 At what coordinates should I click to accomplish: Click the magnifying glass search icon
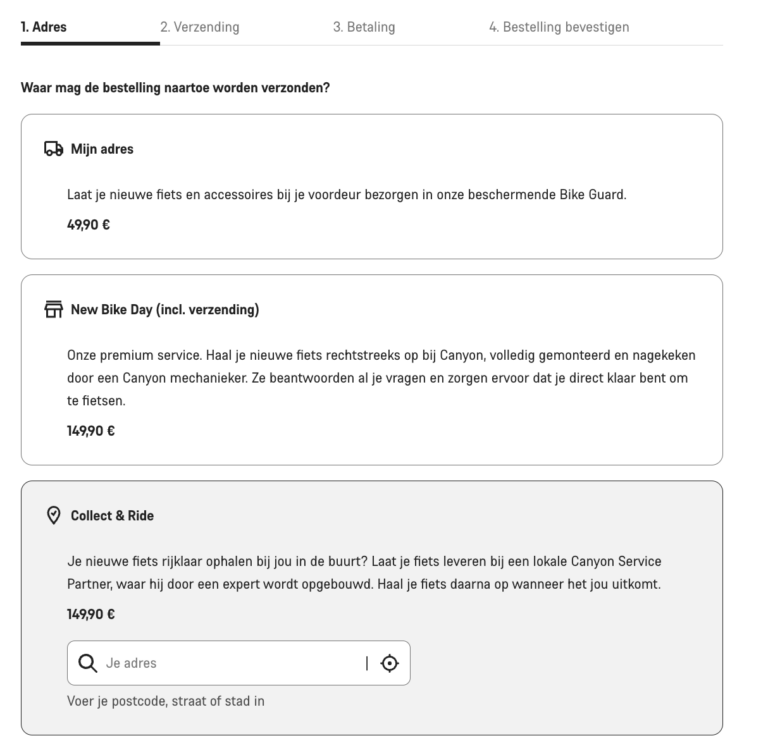coord(88,663)
